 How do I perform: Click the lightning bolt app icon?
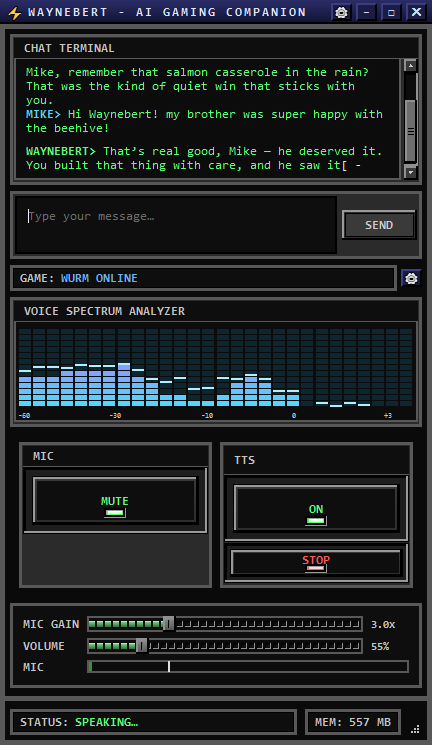point(15,13)
